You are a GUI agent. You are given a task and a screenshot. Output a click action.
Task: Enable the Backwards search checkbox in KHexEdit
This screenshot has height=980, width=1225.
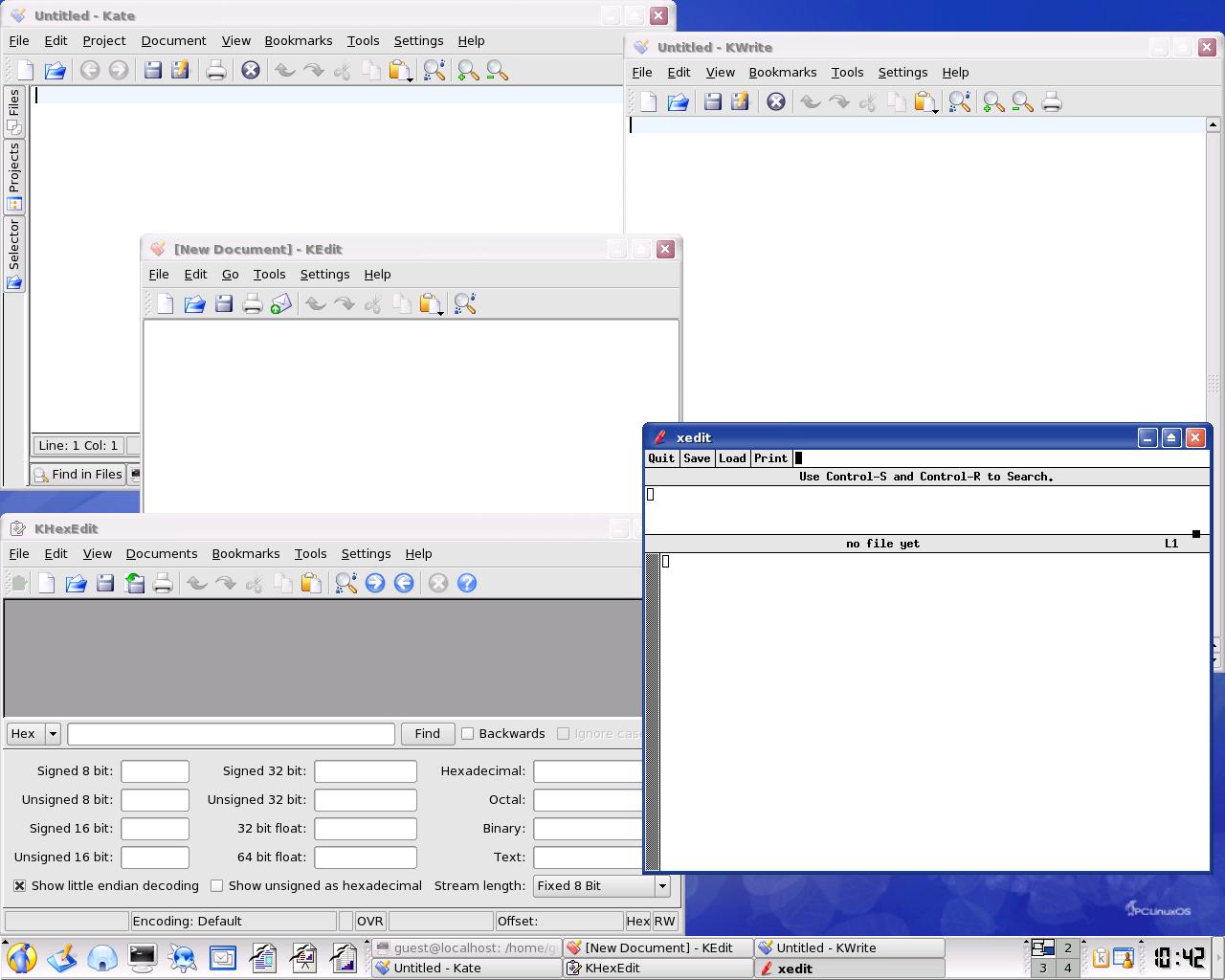tap(467, 734)
